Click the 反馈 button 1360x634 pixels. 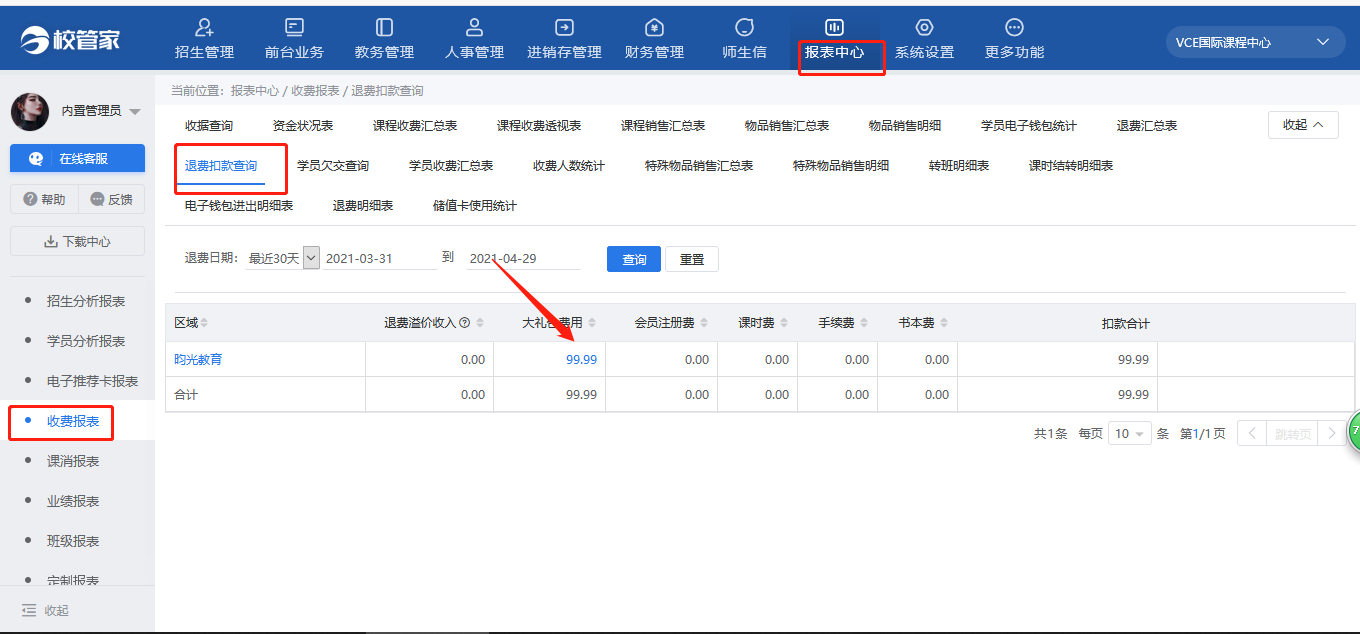111,199
